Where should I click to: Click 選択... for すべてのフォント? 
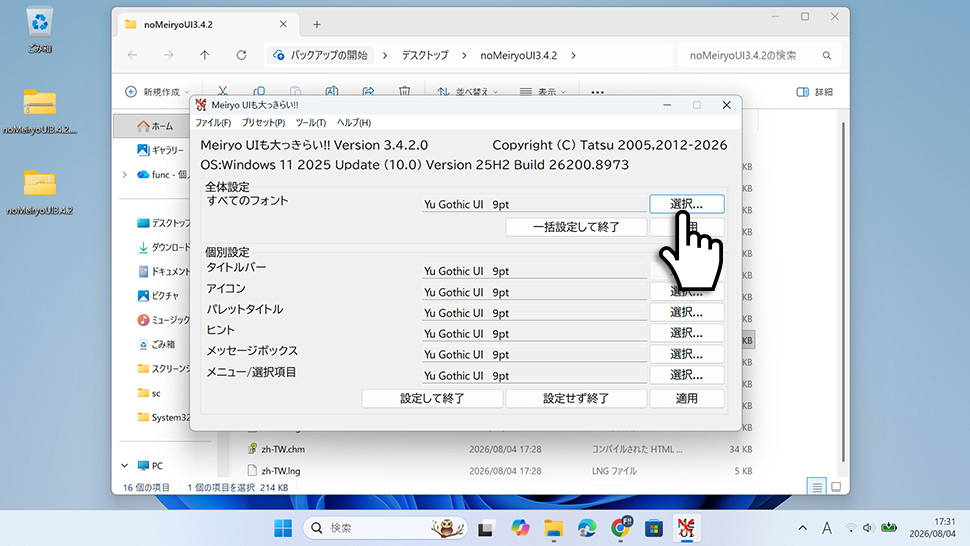pyautogui.click(x=687, y=204)
